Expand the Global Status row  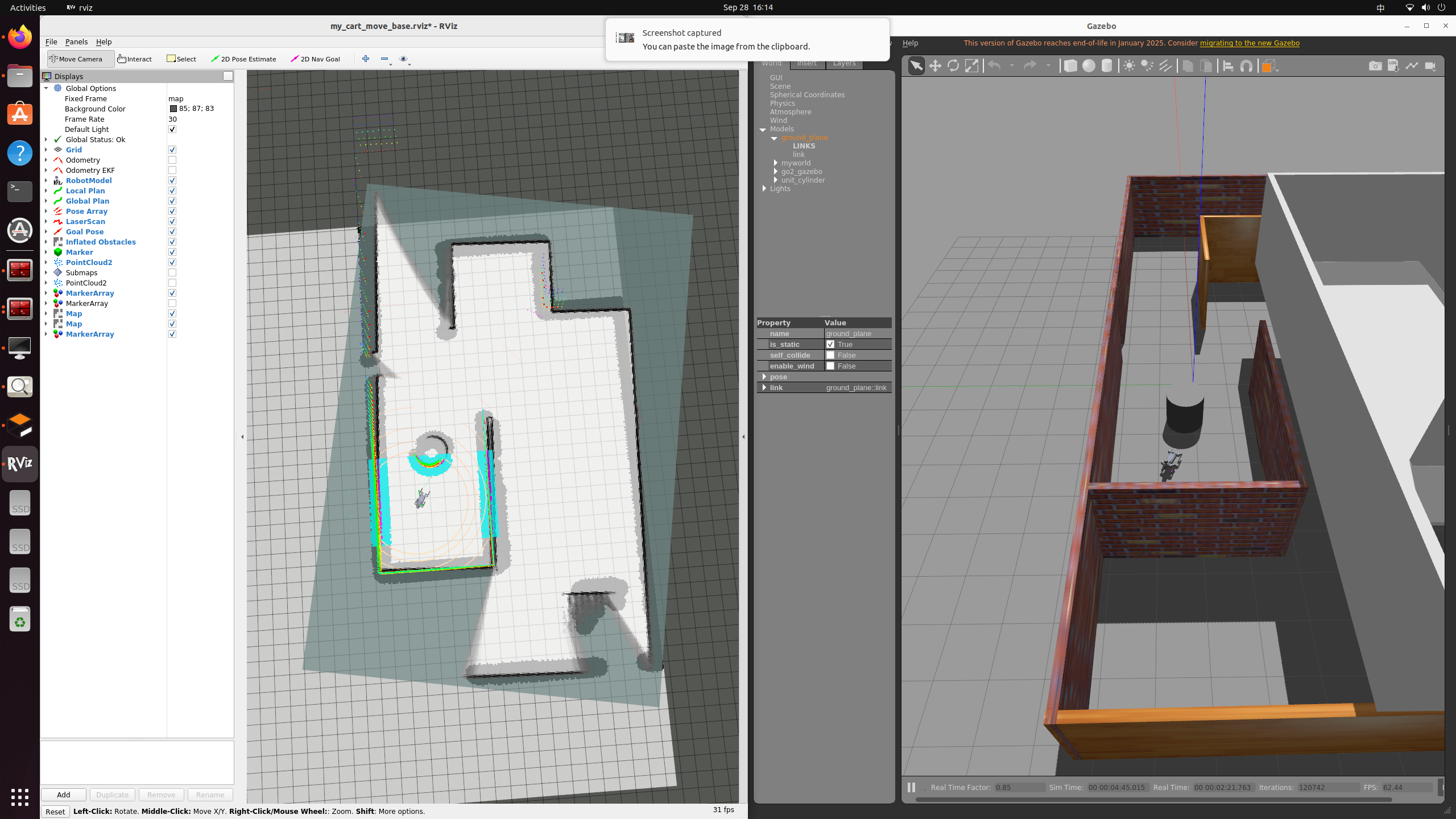coord(47,139)
